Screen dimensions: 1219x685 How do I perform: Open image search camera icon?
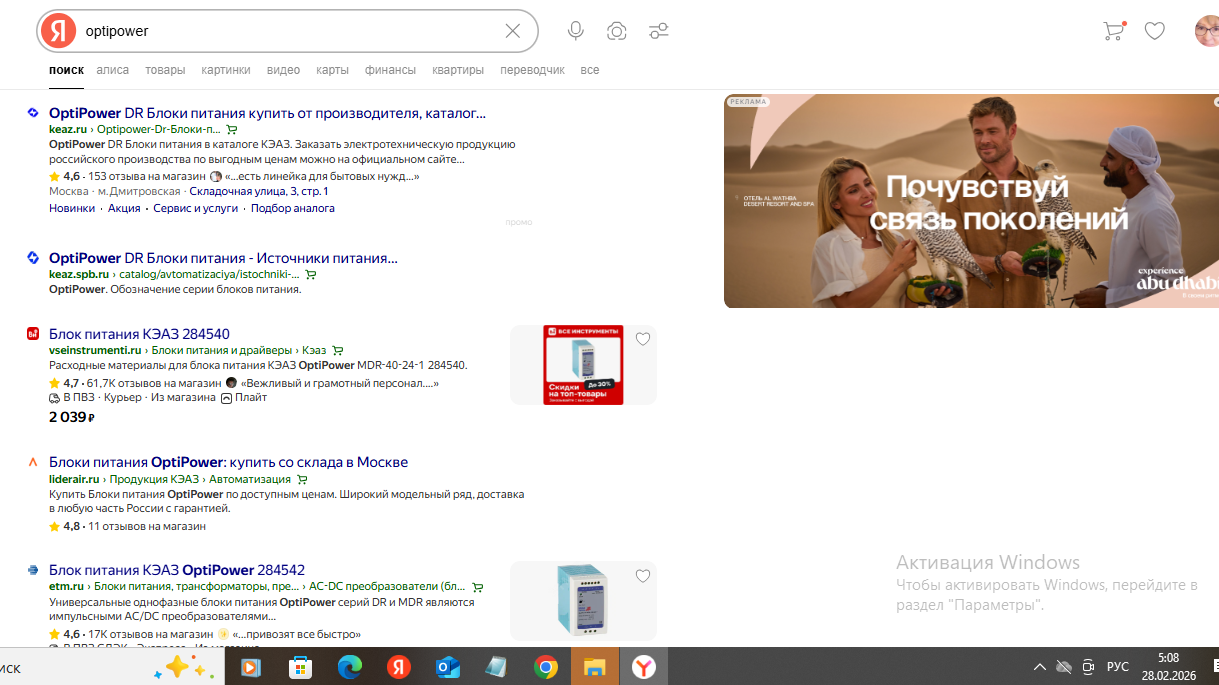point(617,31)
